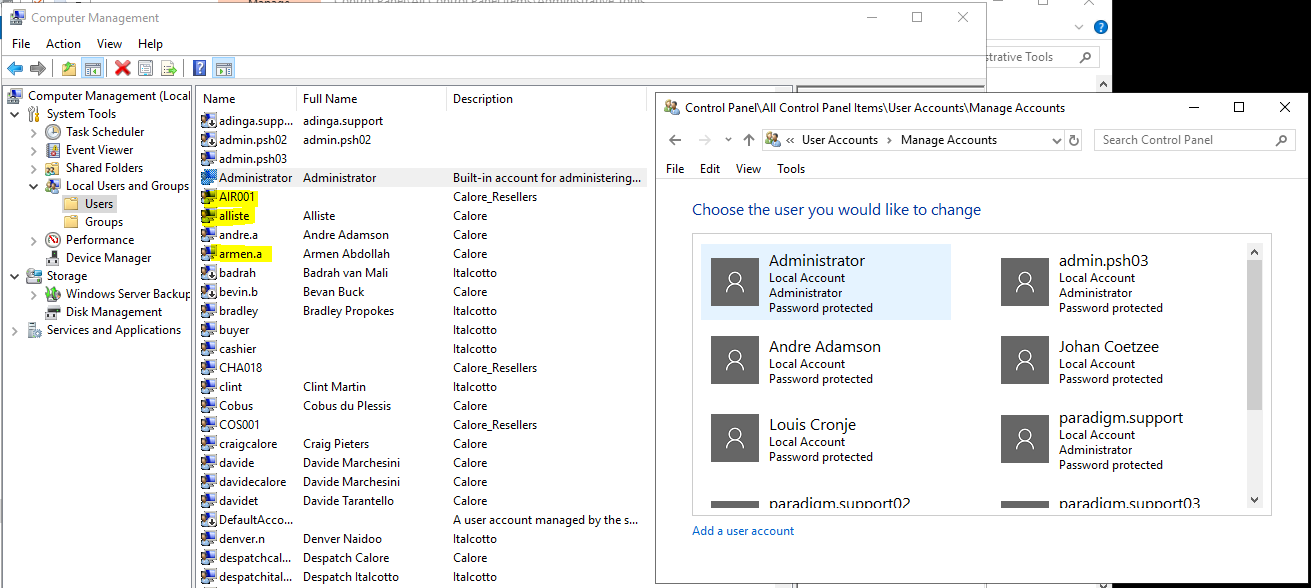Click the Refresh button in the address bar

(1074, 140)
